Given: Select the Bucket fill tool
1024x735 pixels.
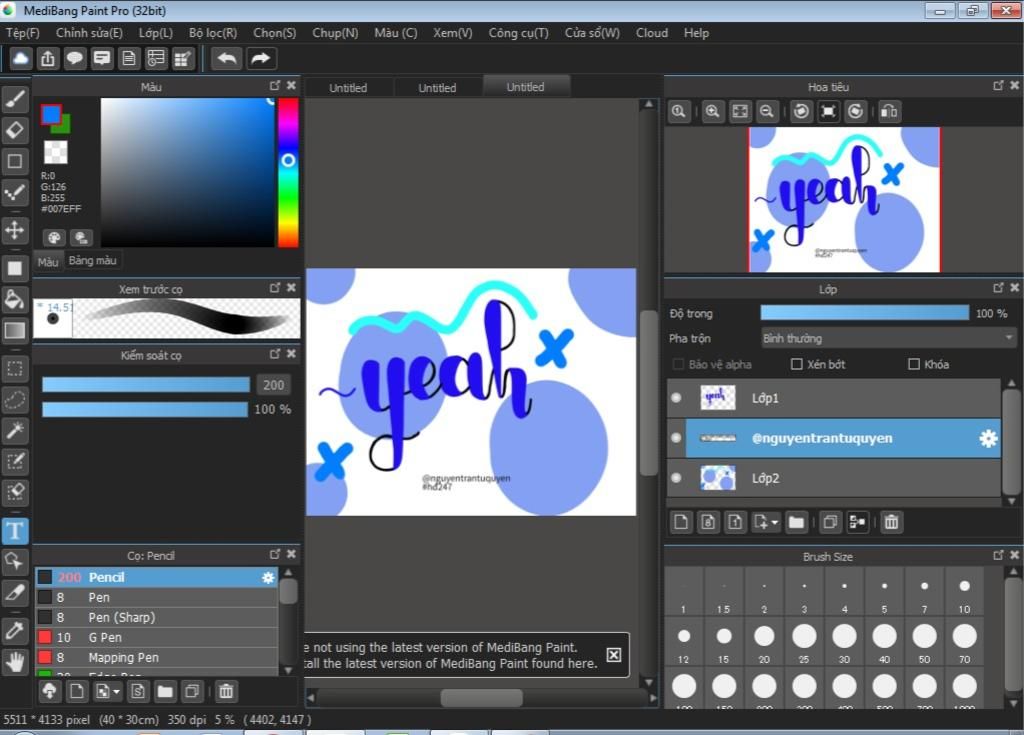Looking at the screenshot, I should (15, 300).
